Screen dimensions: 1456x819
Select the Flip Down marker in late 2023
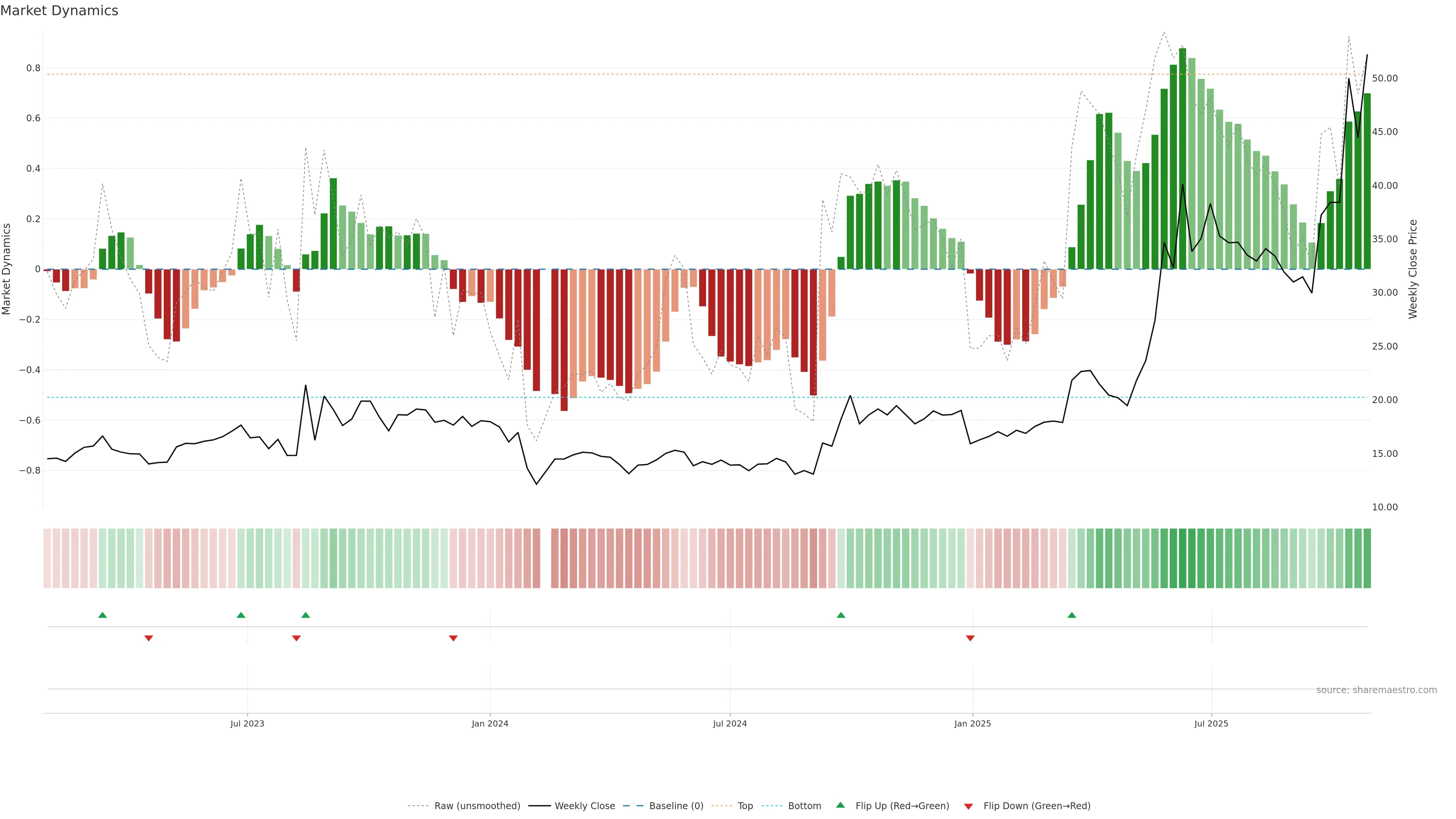click(x=453, y=638)
